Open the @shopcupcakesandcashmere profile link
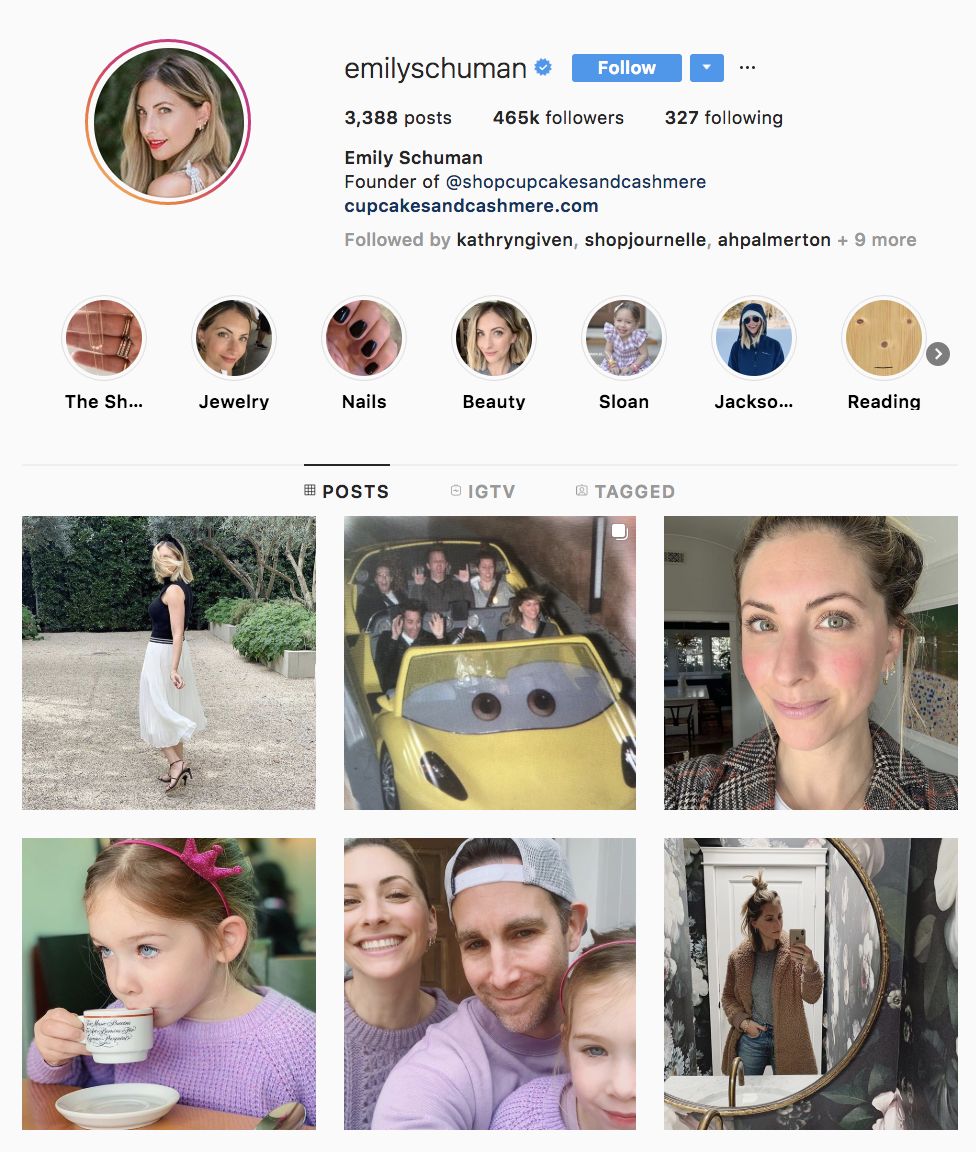Viewport: 976px width, 1152px height. 575,181
